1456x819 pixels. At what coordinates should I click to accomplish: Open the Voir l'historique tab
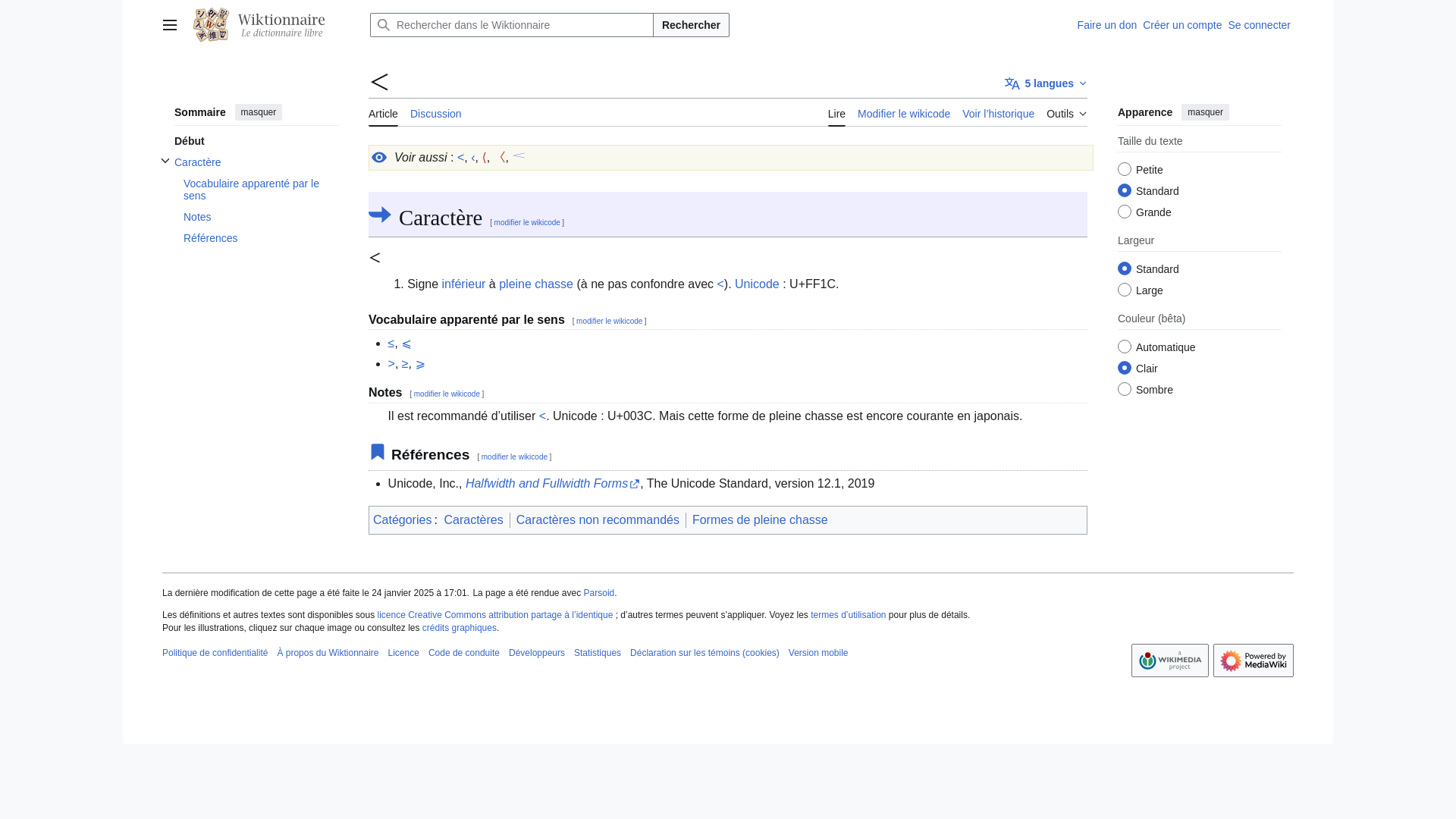(998, 114)
